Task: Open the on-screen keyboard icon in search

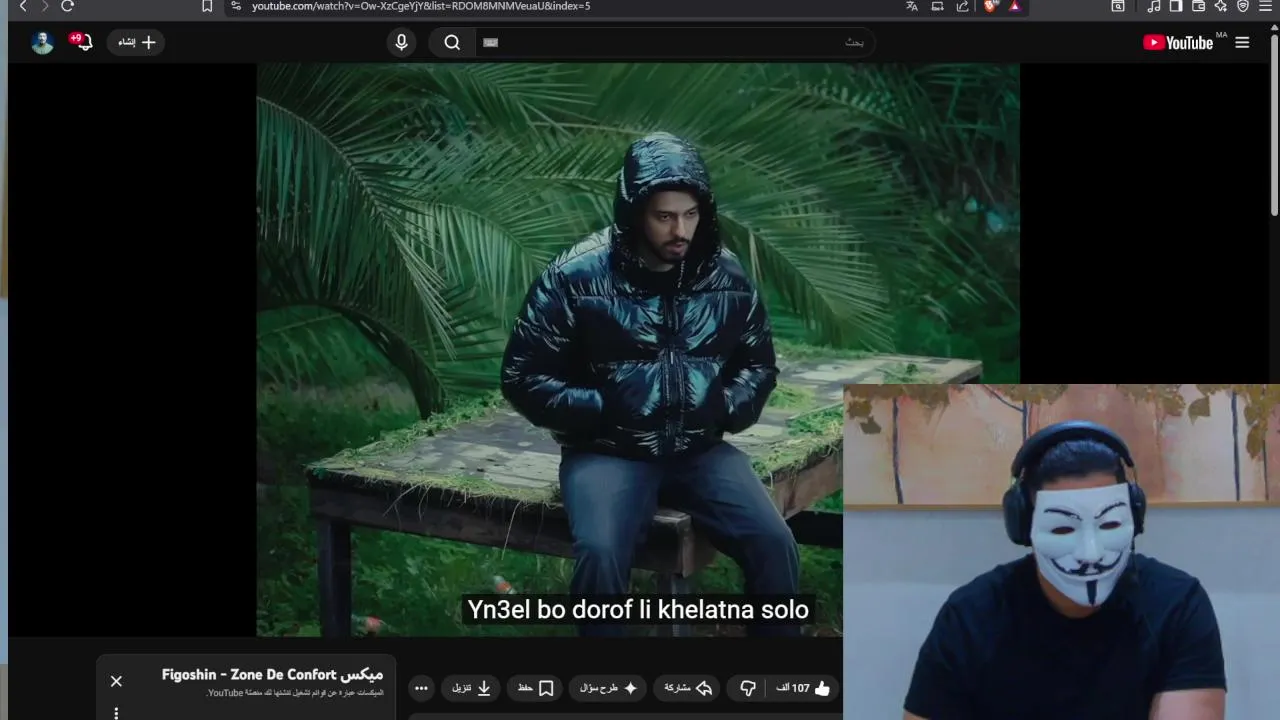Action: [490, 42]
